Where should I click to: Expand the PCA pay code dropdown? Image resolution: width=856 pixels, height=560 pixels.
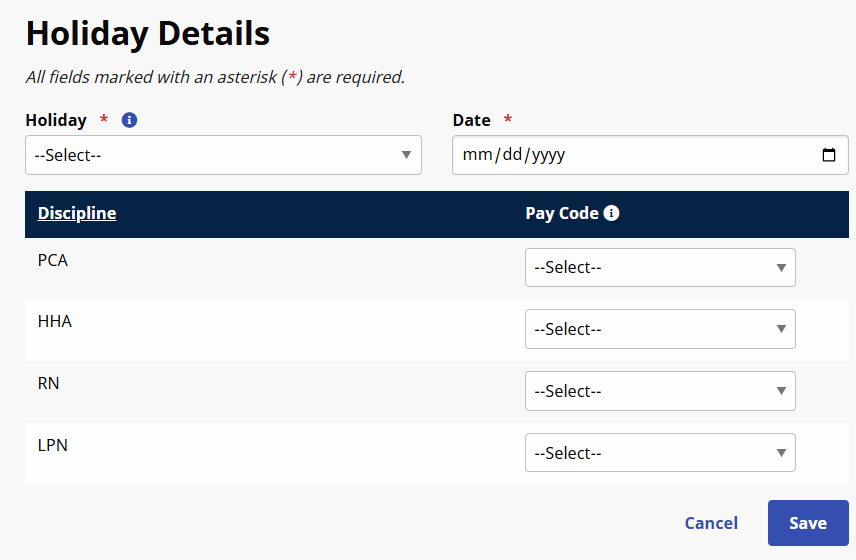660,268
